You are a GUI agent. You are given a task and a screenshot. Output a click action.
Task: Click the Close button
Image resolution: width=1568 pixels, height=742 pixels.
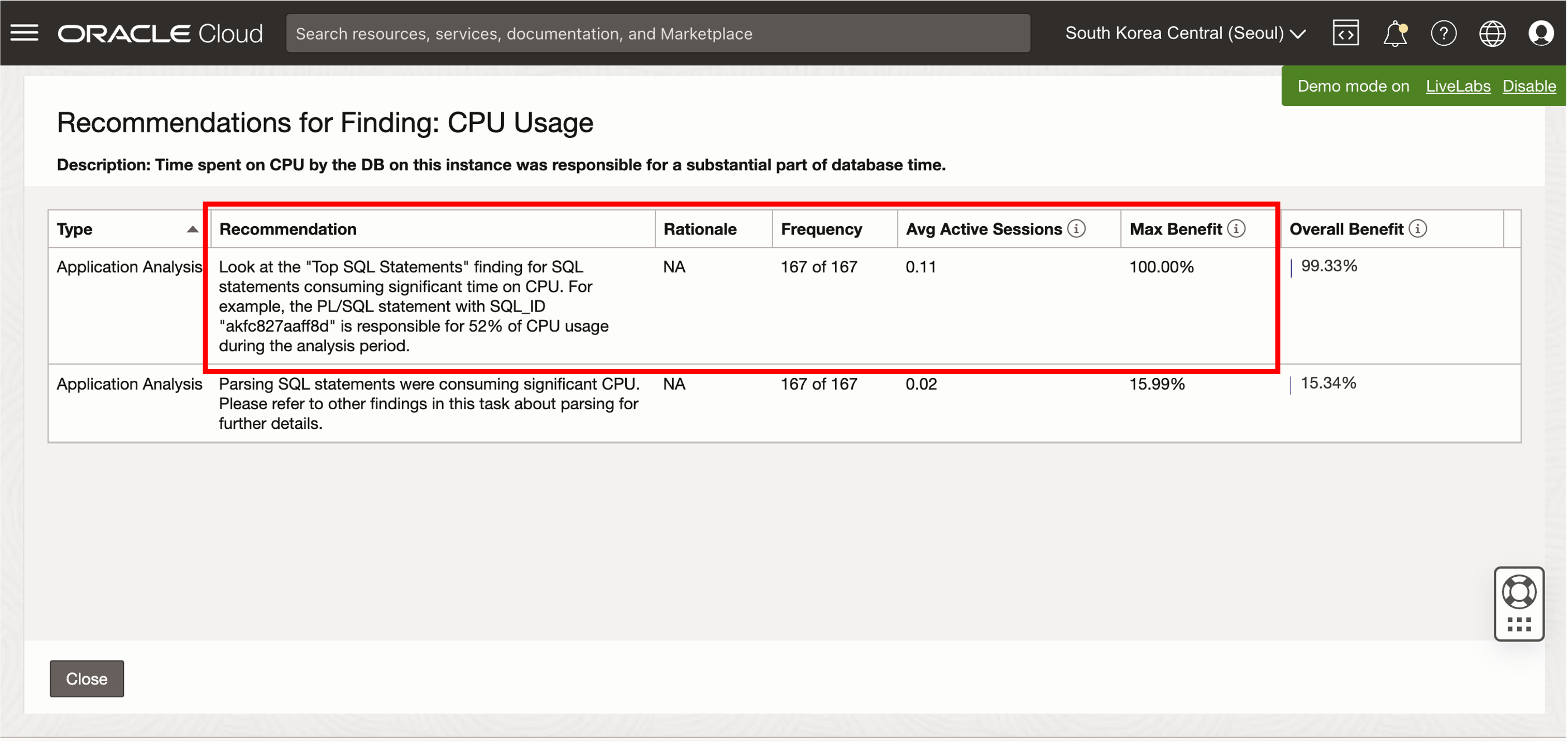point(87,679)
